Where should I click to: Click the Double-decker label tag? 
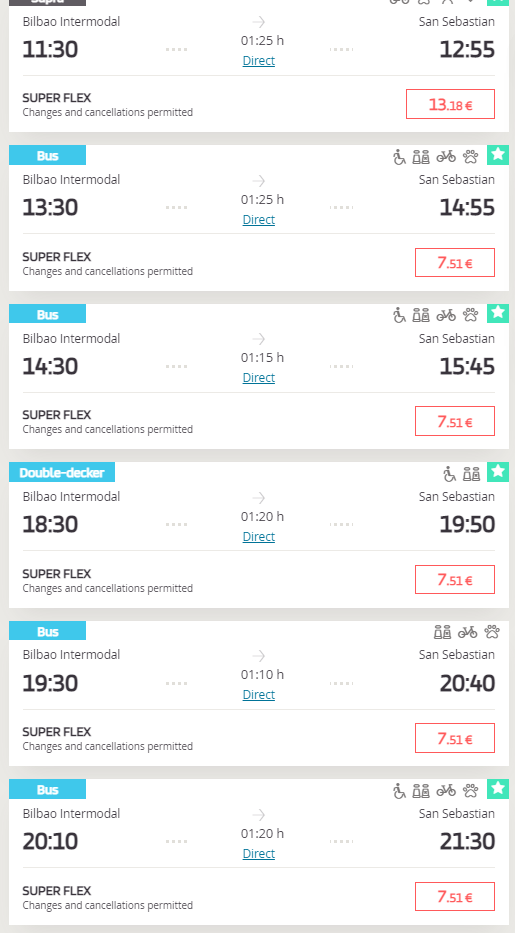pos(62,472)
